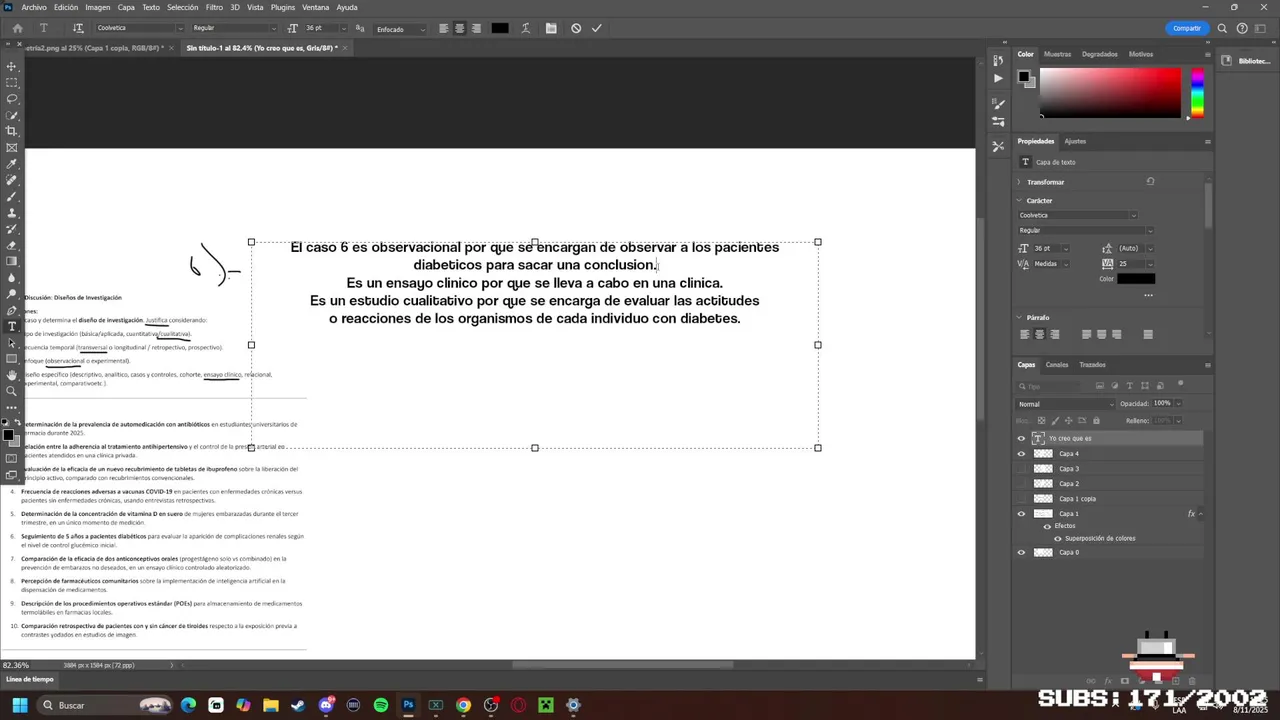Reset transform in Properties panel
This screenshot has height=720, width=1280.
click(1150, 182)
